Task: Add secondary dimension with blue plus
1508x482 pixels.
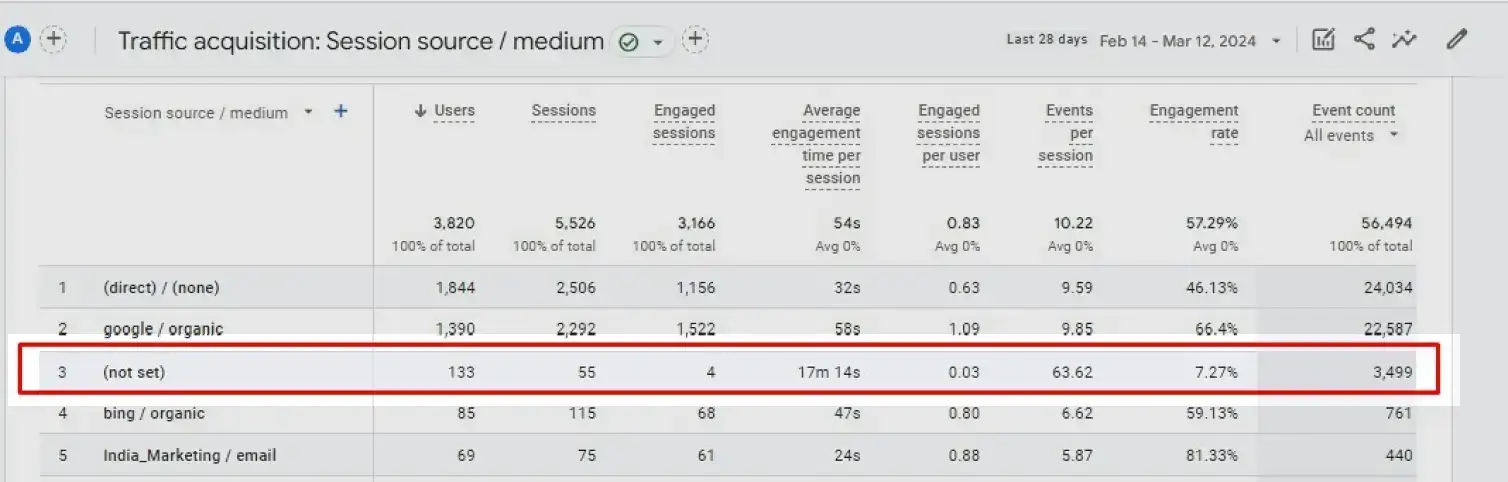Action: (x=340, y=112)
